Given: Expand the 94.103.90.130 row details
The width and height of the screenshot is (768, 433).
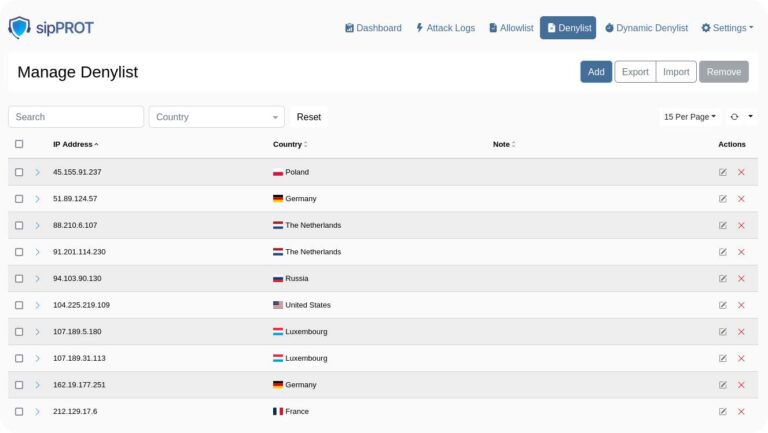Looking at the screenshot, I should [37, 278].
